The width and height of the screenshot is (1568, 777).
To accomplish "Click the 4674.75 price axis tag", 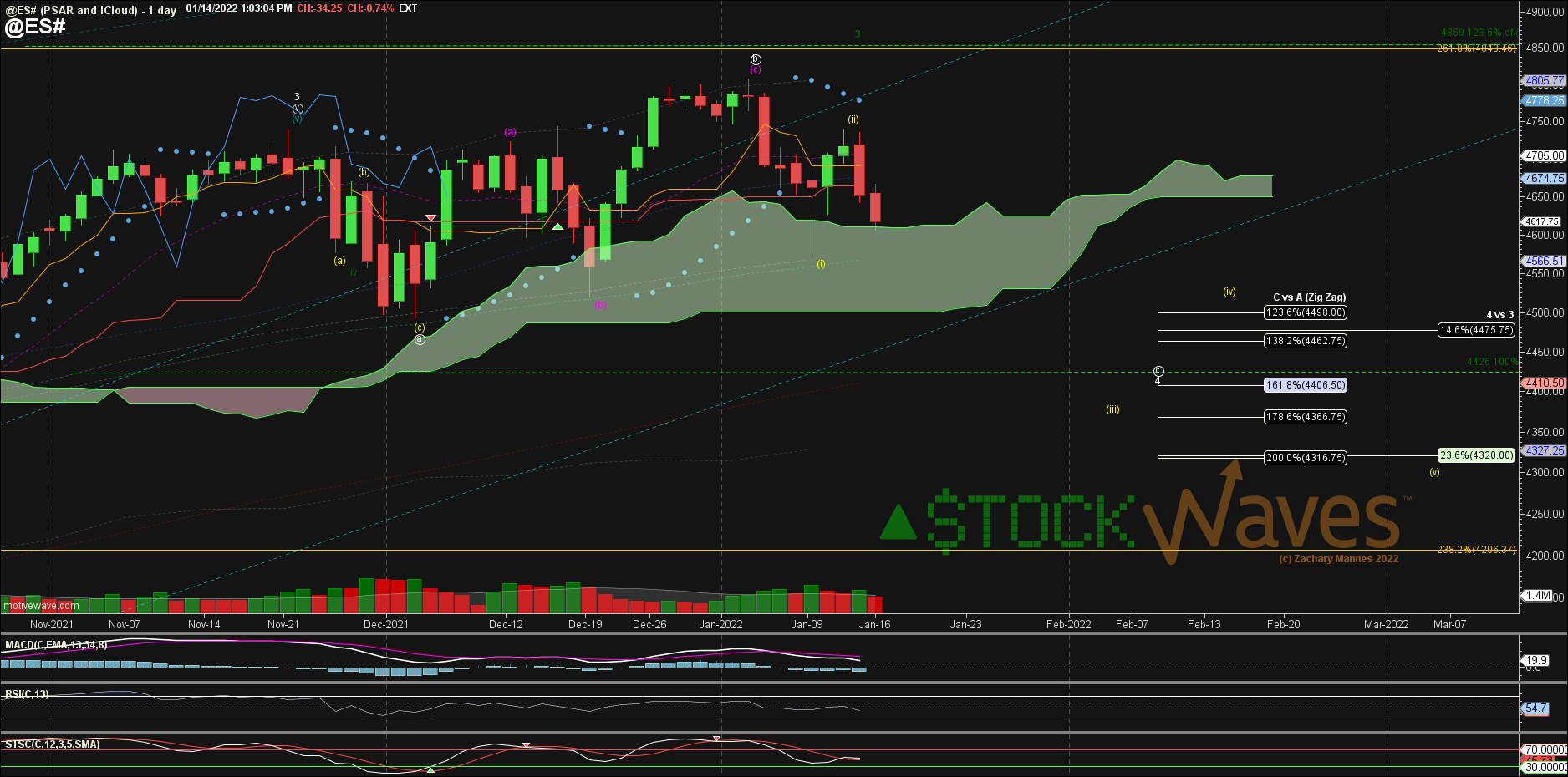I will pyautogui.click(x=1544, y=178).
